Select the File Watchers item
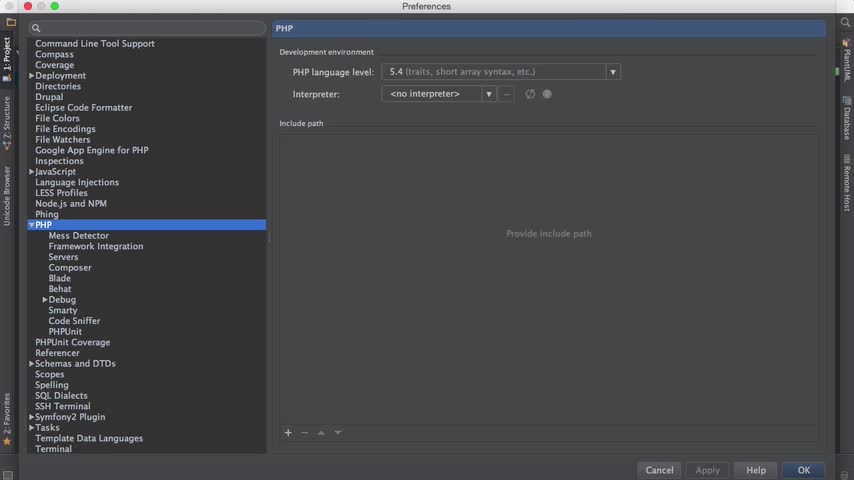The width and height of the screenshot is (854, 480). pos(63,139)
